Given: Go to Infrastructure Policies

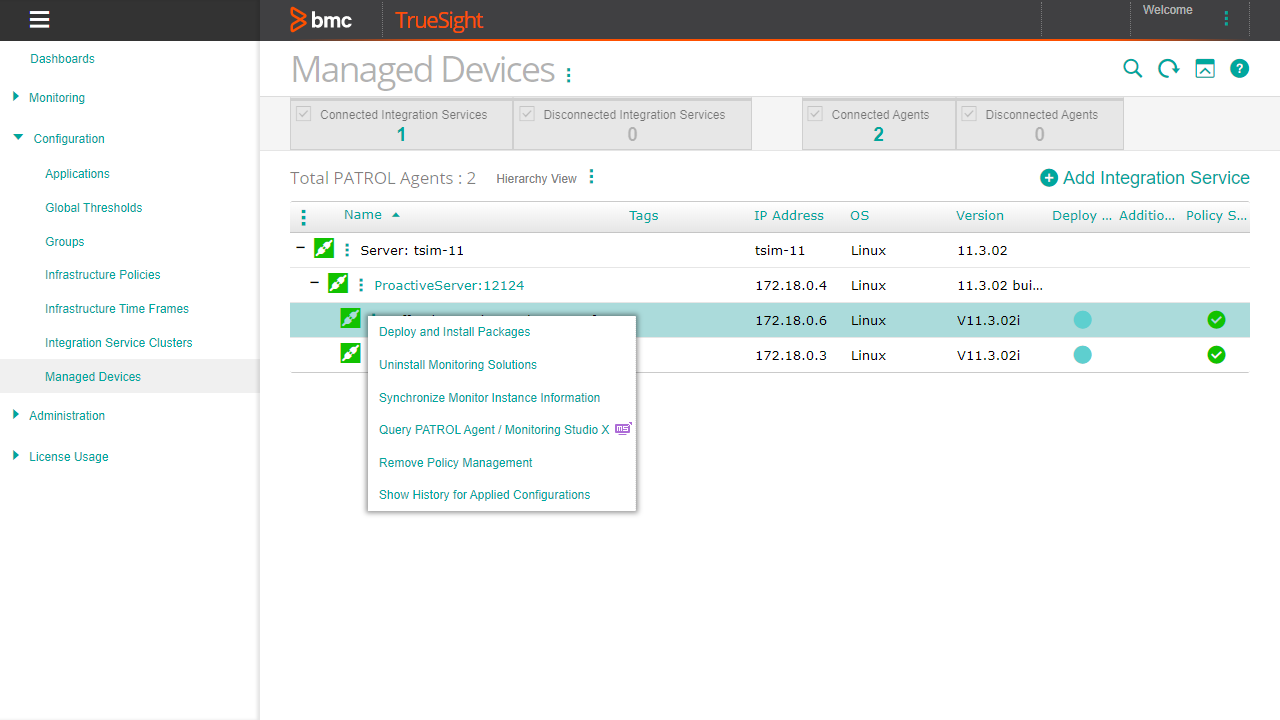Looking at the screenshot, I should [x=103, y=275].
